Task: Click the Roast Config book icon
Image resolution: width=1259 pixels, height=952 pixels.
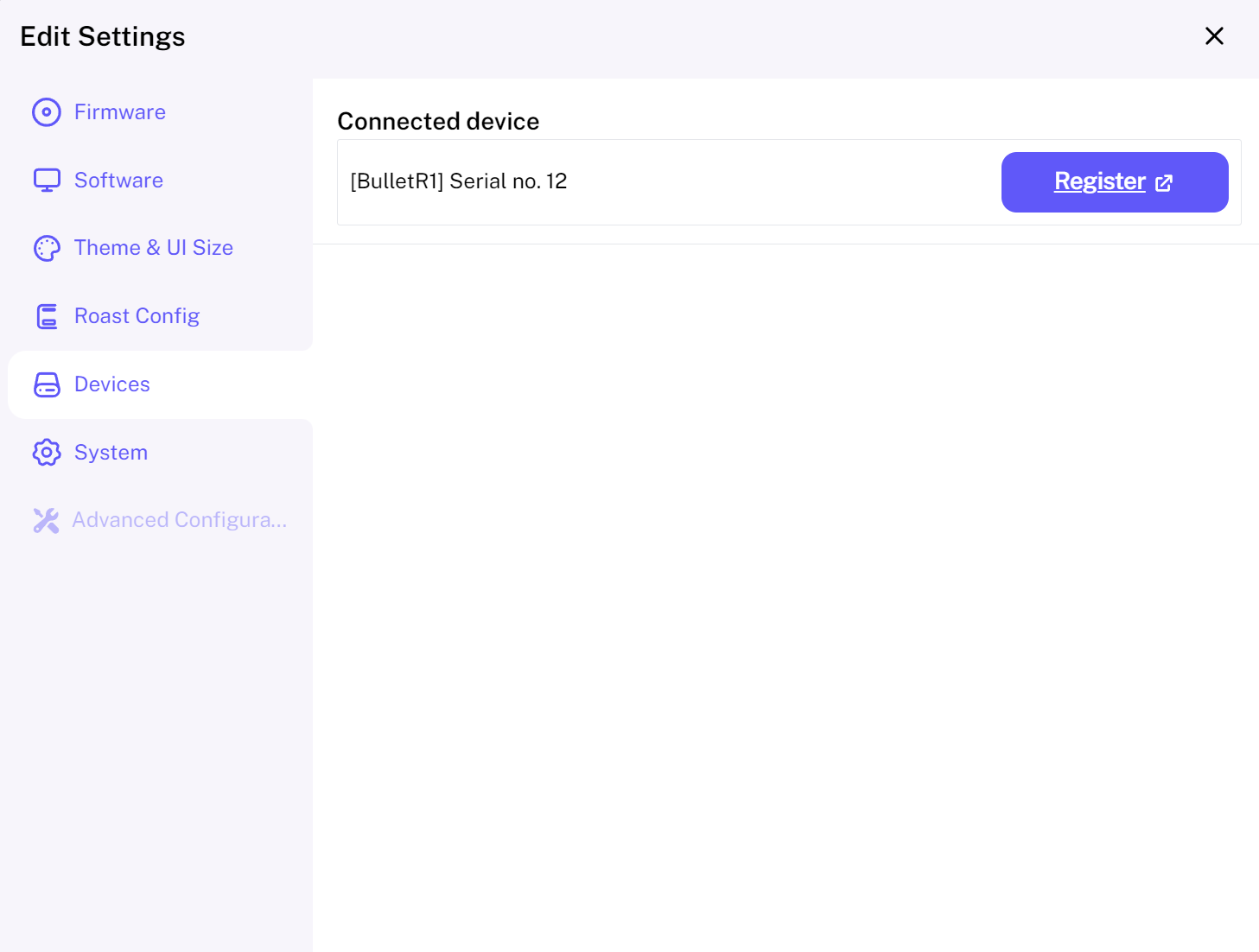Action: [47, 316]
